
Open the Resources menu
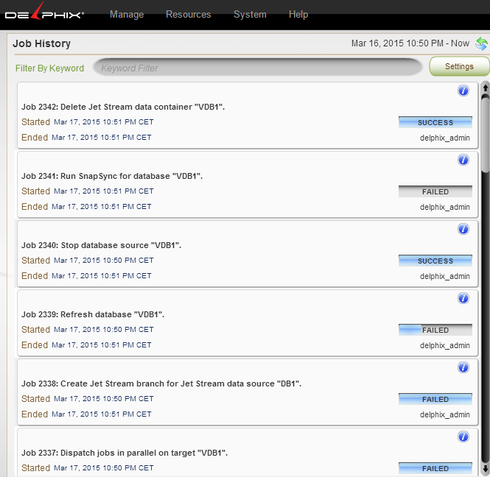coord(188,14)
